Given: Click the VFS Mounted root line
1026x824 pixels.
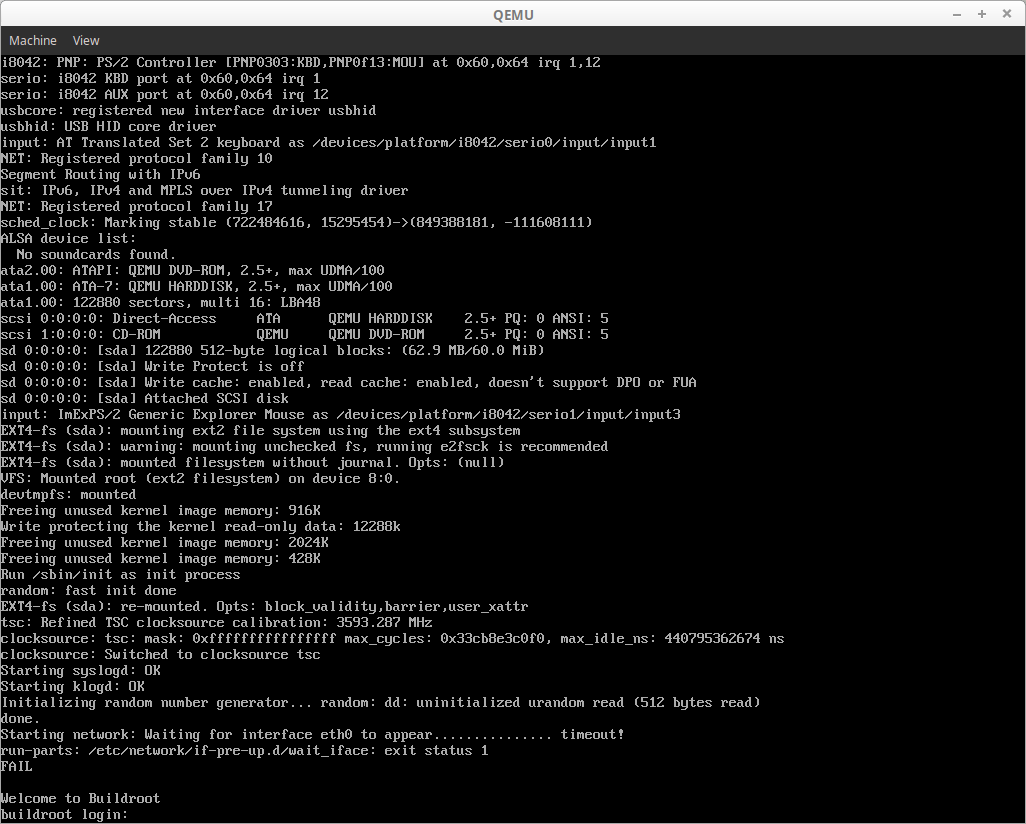Looking at the screenshot, I should (x=200, y=478).
